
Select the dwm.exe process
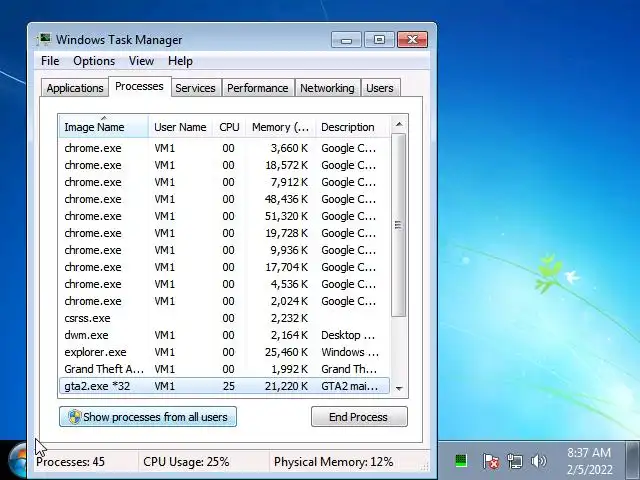click(224, 335)
